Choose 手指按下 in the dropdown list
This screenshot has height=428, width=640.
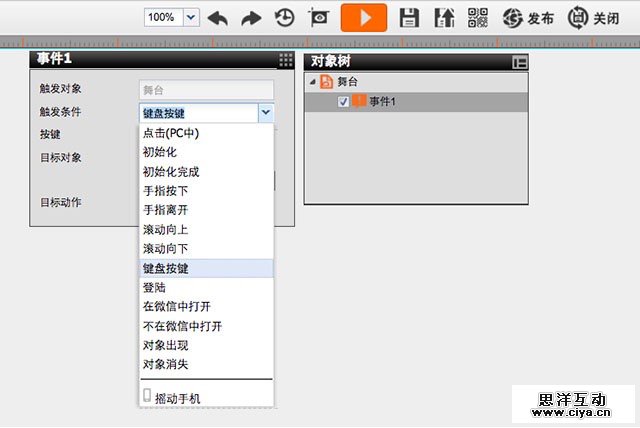(x=164, y=191)
